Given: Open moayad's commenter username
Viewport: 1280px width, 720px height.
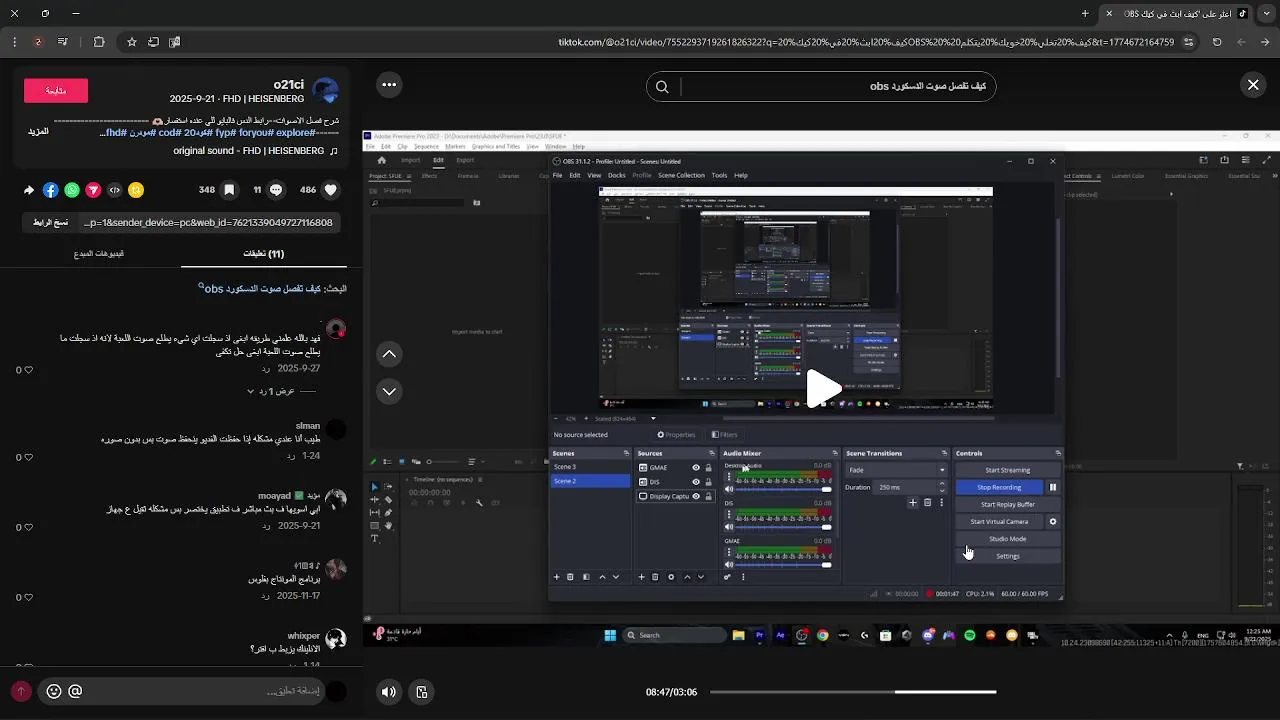Looking at the screenshot, I should [289, 495].
